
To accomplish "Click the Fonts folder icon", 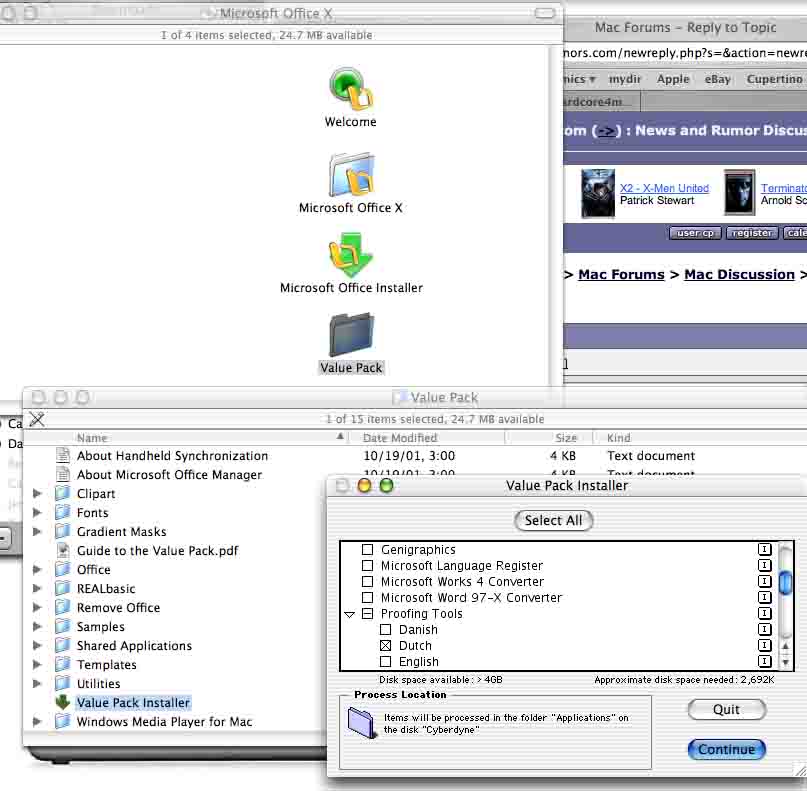I will tap(63, 512).
